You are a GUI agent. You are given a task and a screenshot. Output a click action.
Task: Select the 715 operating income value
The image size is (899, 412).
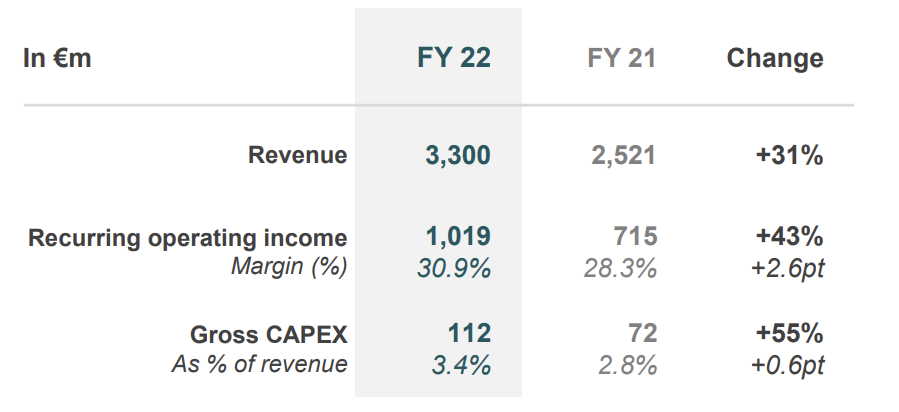636,237
